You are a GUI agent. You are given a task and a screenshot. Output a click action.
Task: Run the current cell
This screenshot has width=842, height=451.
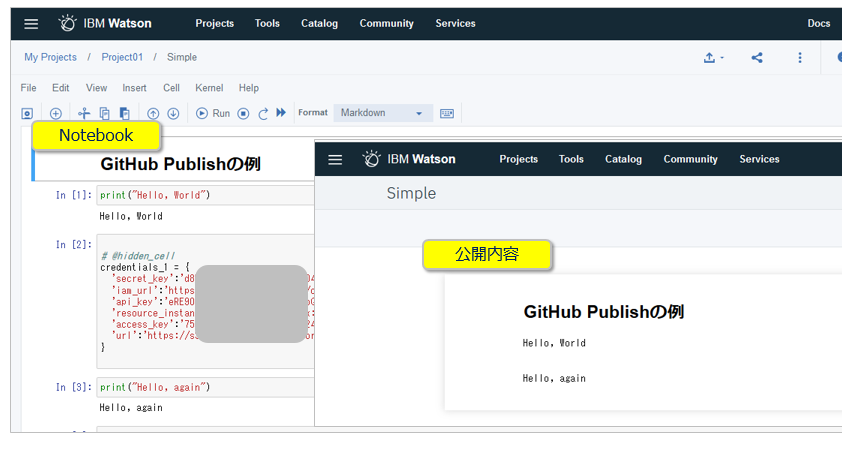213,113
